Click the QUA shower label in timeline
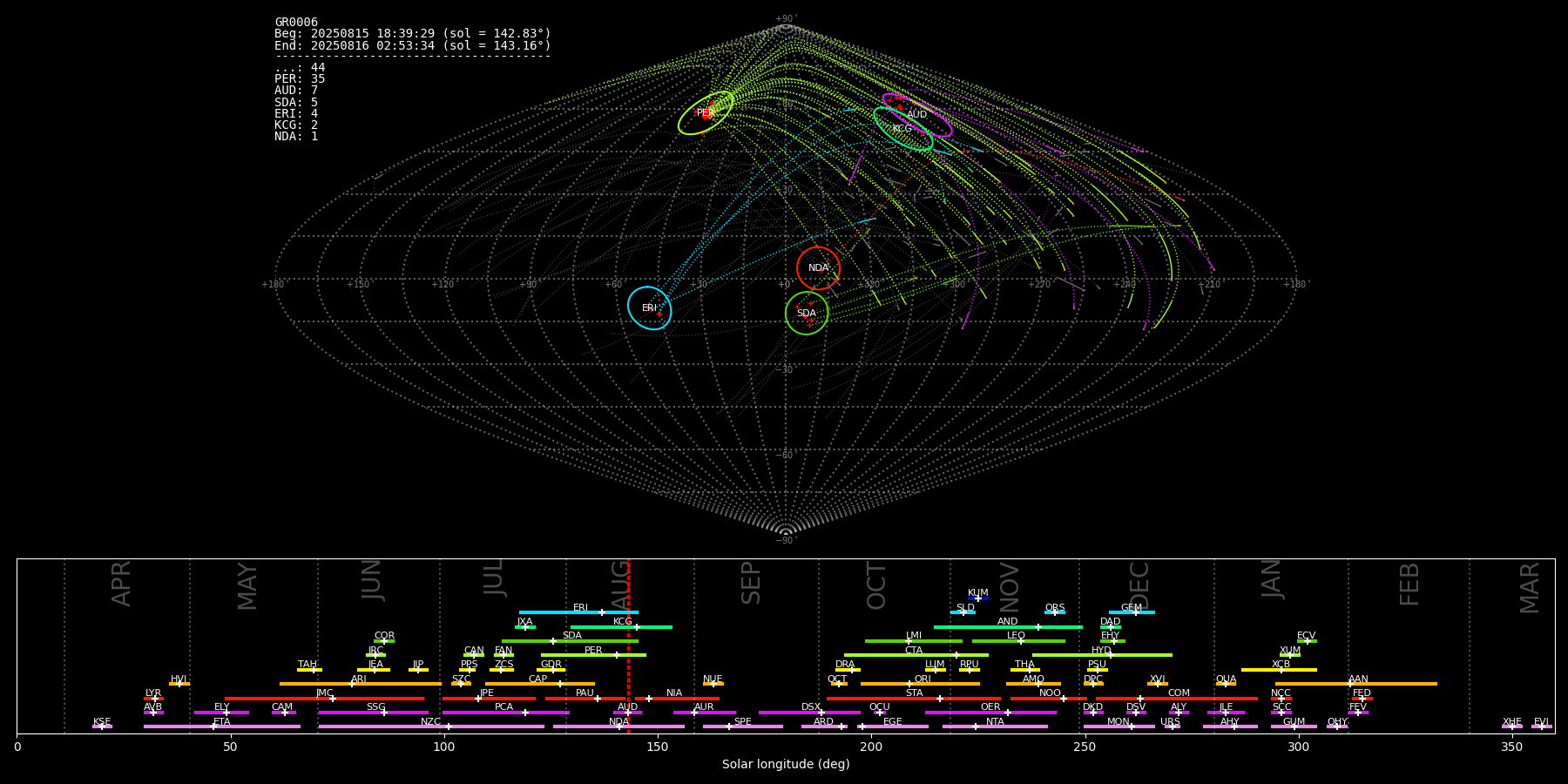Screen dimensions: 1568x784 click(1226, 679)
